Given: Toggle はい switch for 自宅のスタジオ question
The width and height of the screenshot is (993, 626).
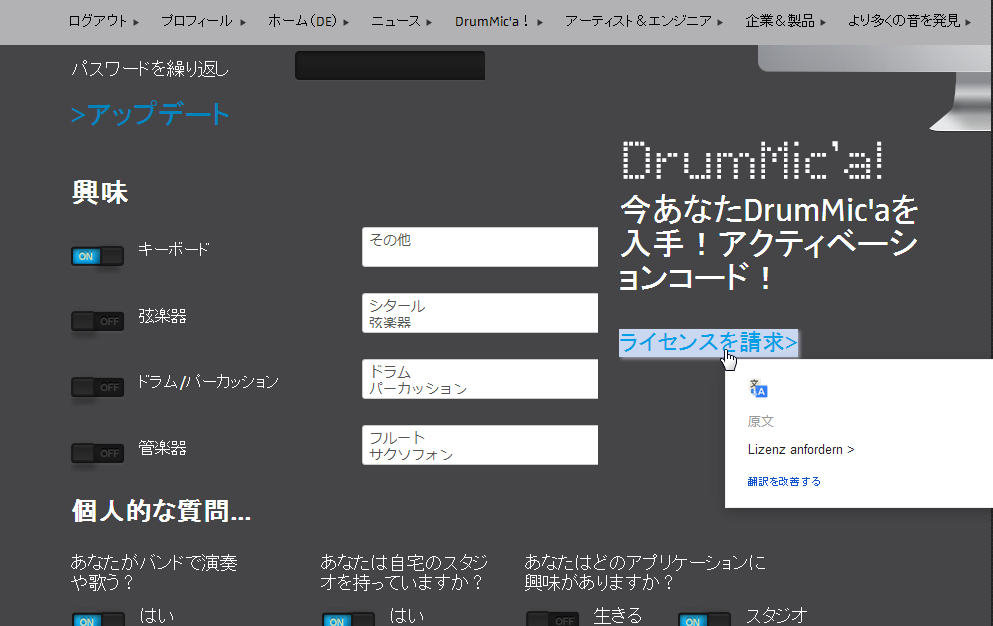Looking at the screenshot, I should point(348,620).
